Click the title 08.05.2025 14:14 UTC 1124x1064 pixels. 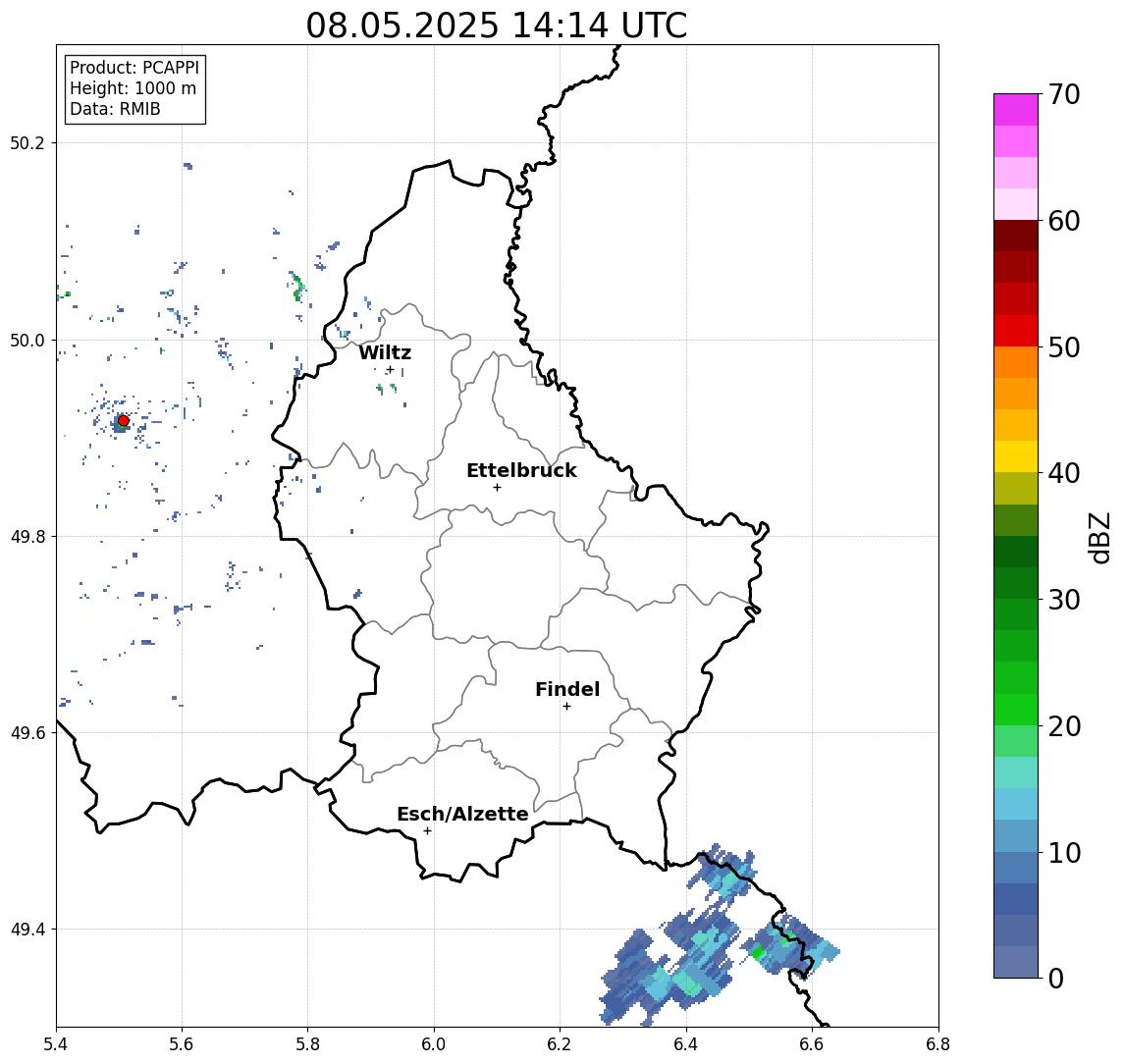point(496,26)
